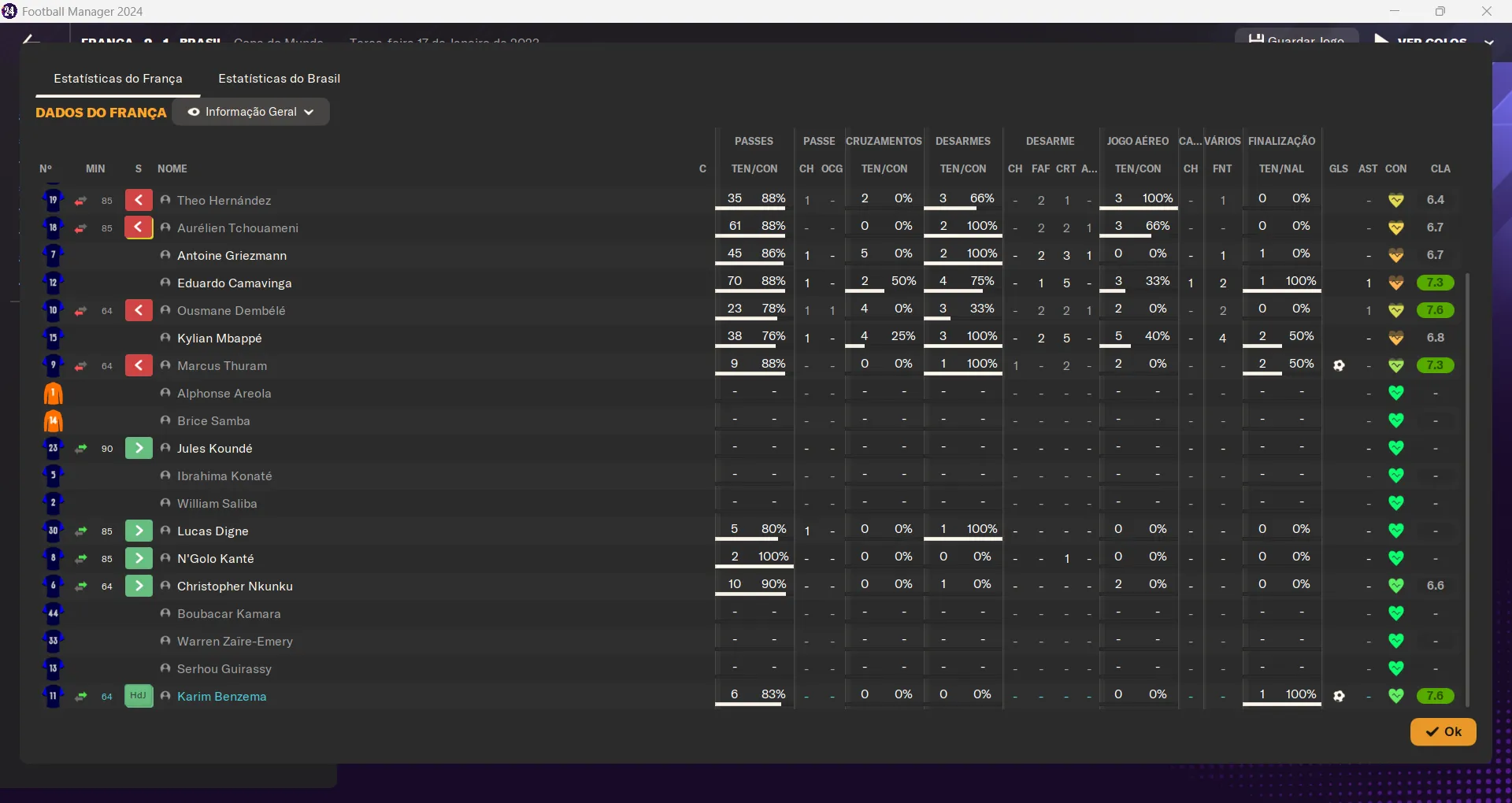
Task: Click Karim Benzema's HdJ badge
Action: pos(139,697)
